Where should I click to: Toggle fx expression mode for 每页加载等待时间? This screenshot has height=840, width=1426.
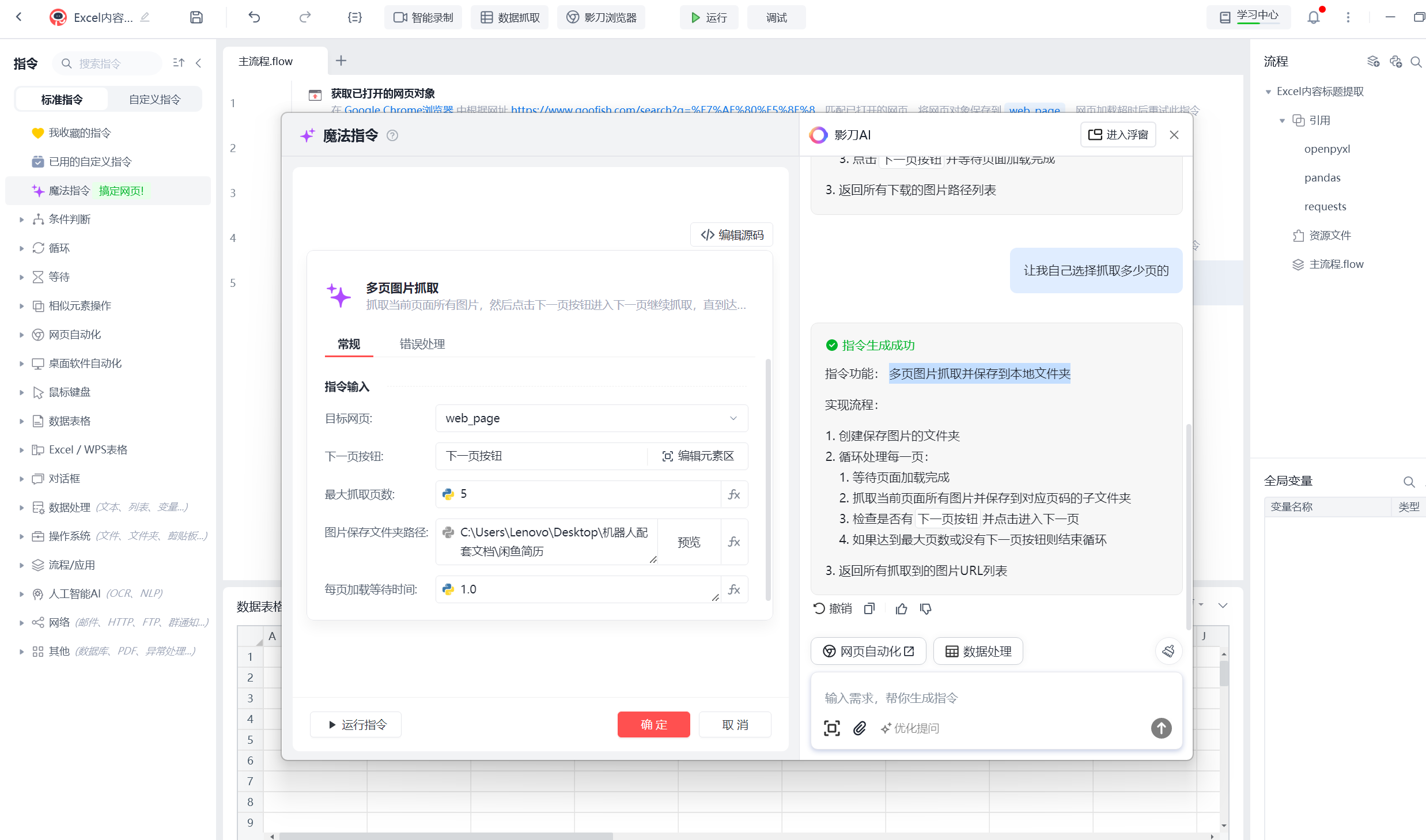click(734, 589)
